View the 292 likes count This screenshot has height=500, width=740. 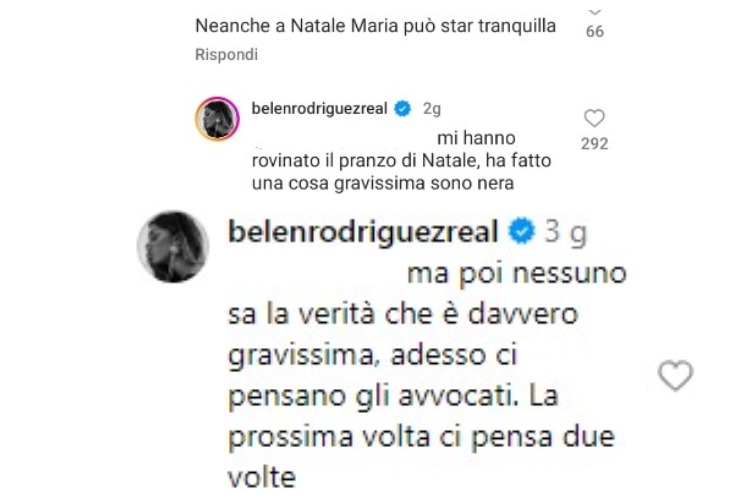595,144
